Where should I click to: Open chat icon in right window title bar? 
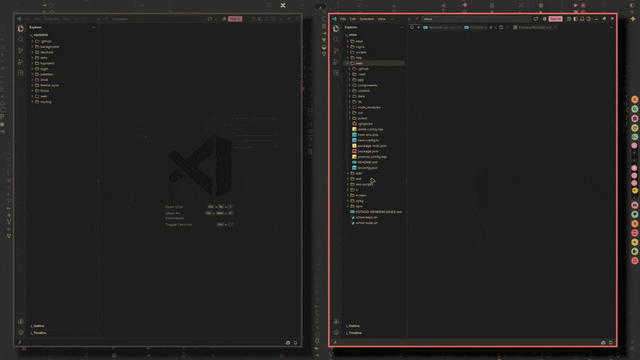tap(536, 19)
